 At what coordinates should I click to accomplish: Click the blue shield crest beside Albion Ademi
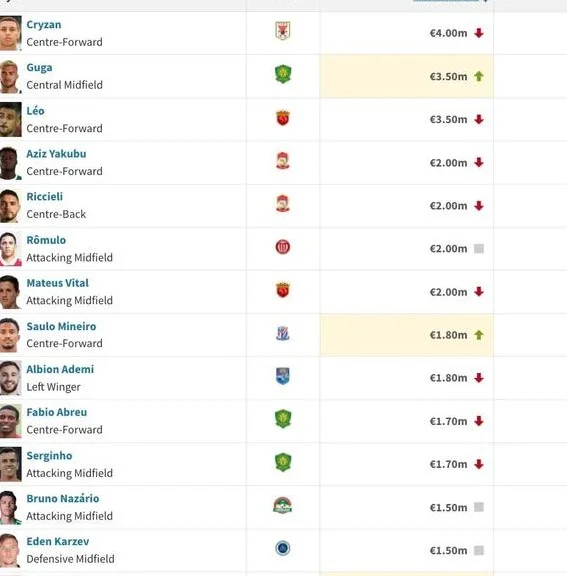[283, 376]
